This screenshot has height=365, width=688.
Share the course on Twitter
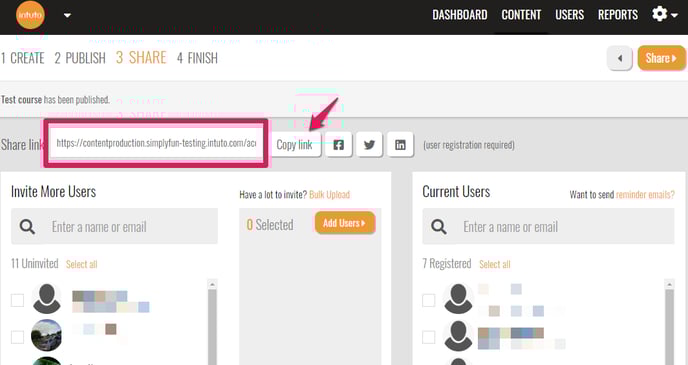(369, 144)
